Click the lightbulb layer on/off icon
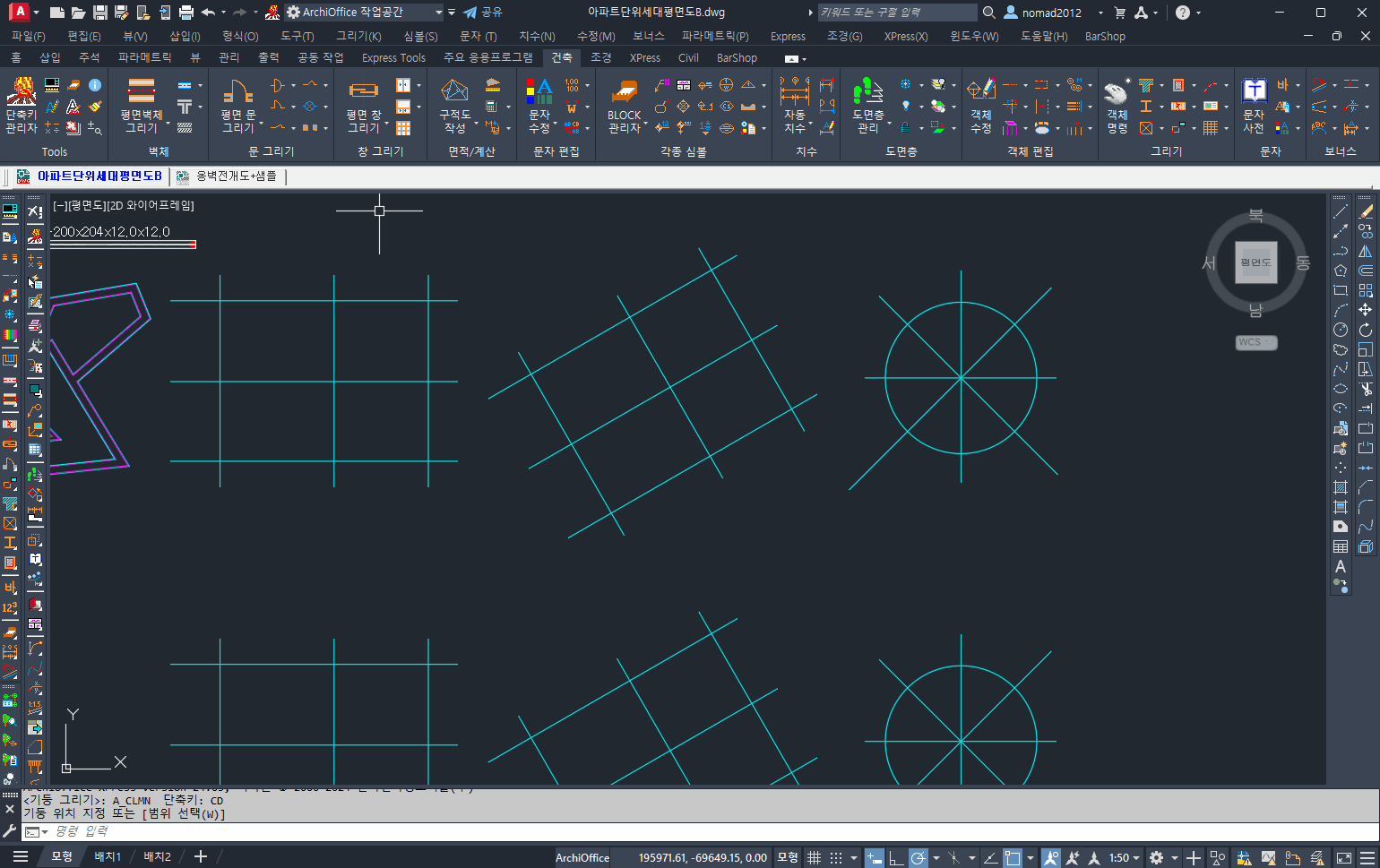The width and height of the screenshot is (1380, 868). [905, 107]
